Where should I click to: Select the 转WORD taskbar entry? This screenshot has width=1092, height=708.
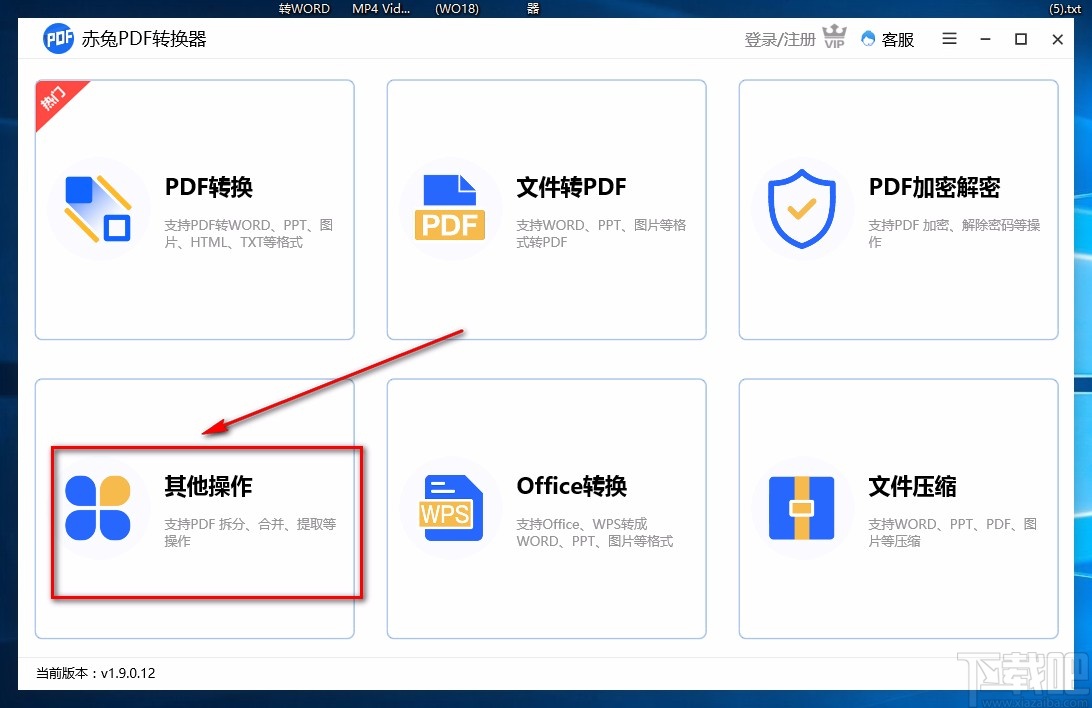pos(303,8)
